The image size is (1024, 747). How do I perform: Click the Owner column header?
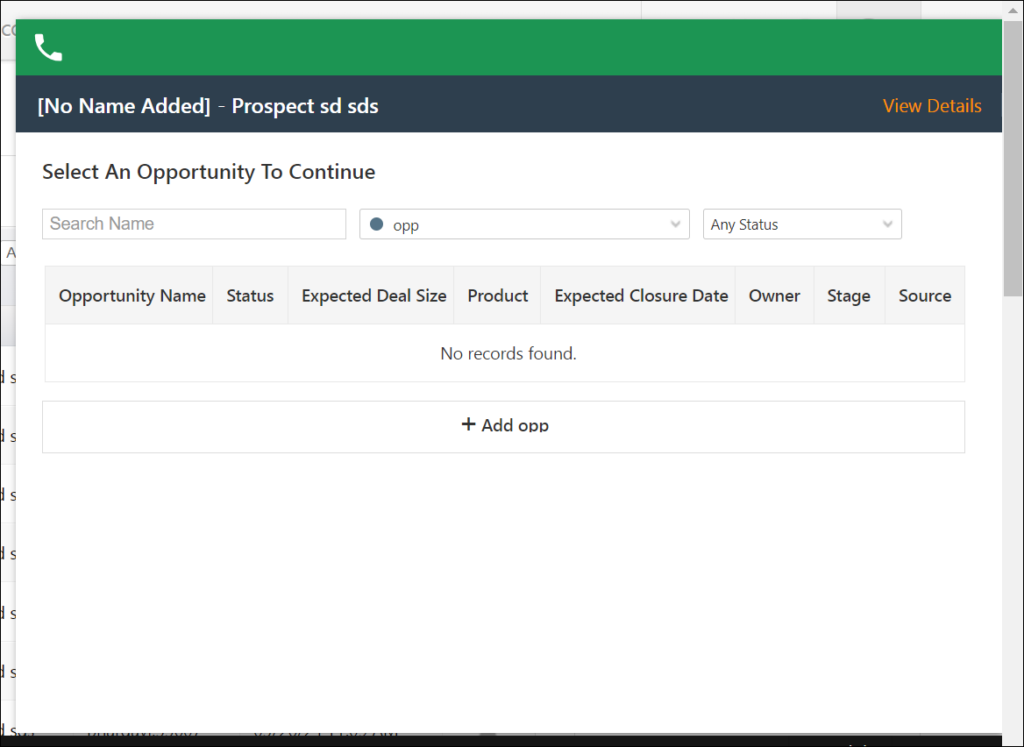pyautogui.click(x=774, y=296)
